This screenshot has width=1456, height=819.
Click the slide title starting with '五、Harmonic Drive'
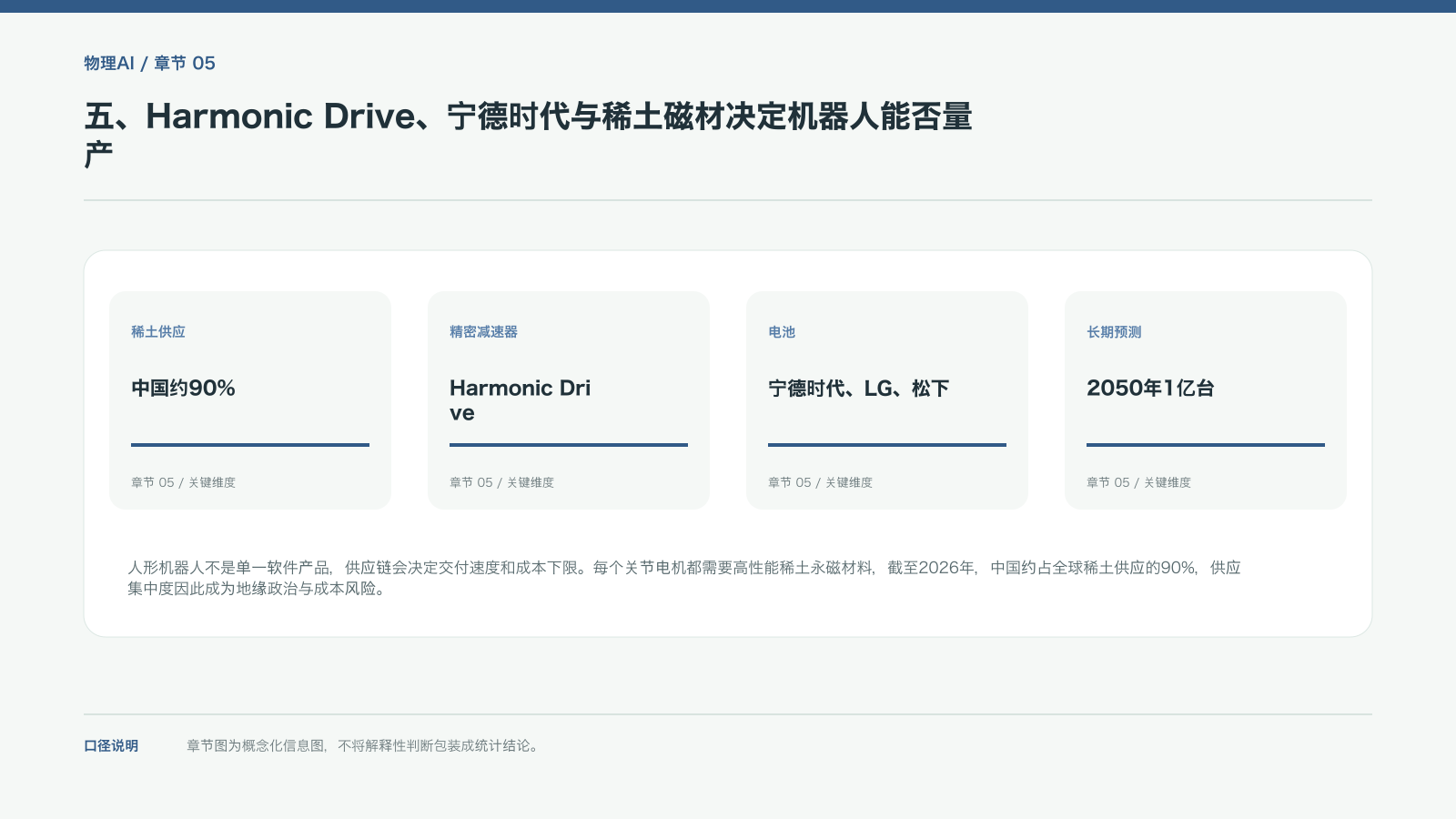click(528, 135)
